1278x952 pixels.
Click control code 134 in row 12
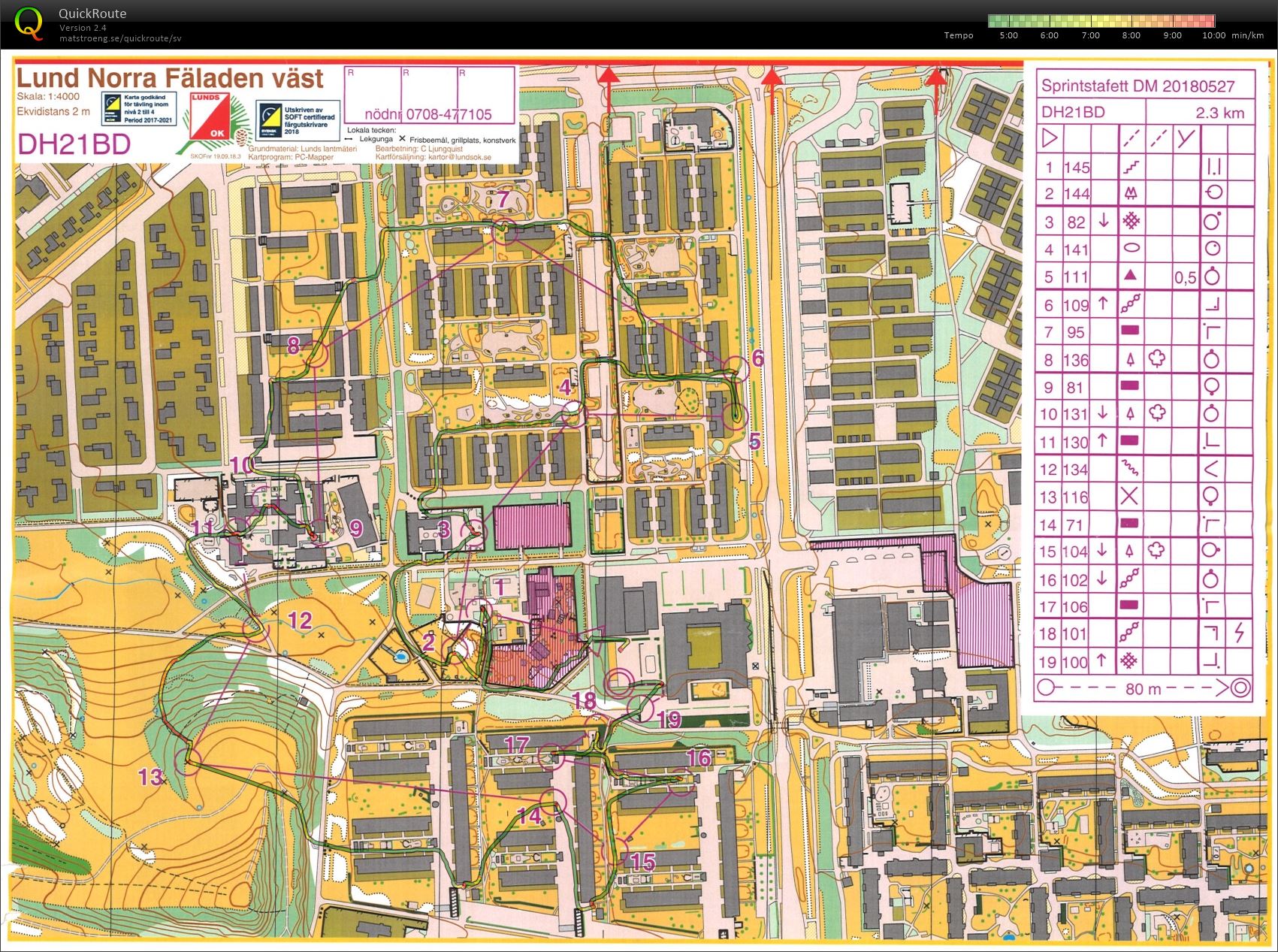point(1075,469)
